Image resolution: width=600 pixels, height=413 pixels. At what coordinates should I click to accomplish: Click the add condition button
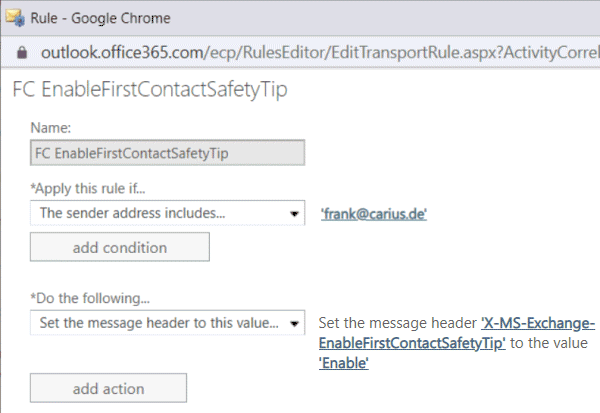(120, 247)
